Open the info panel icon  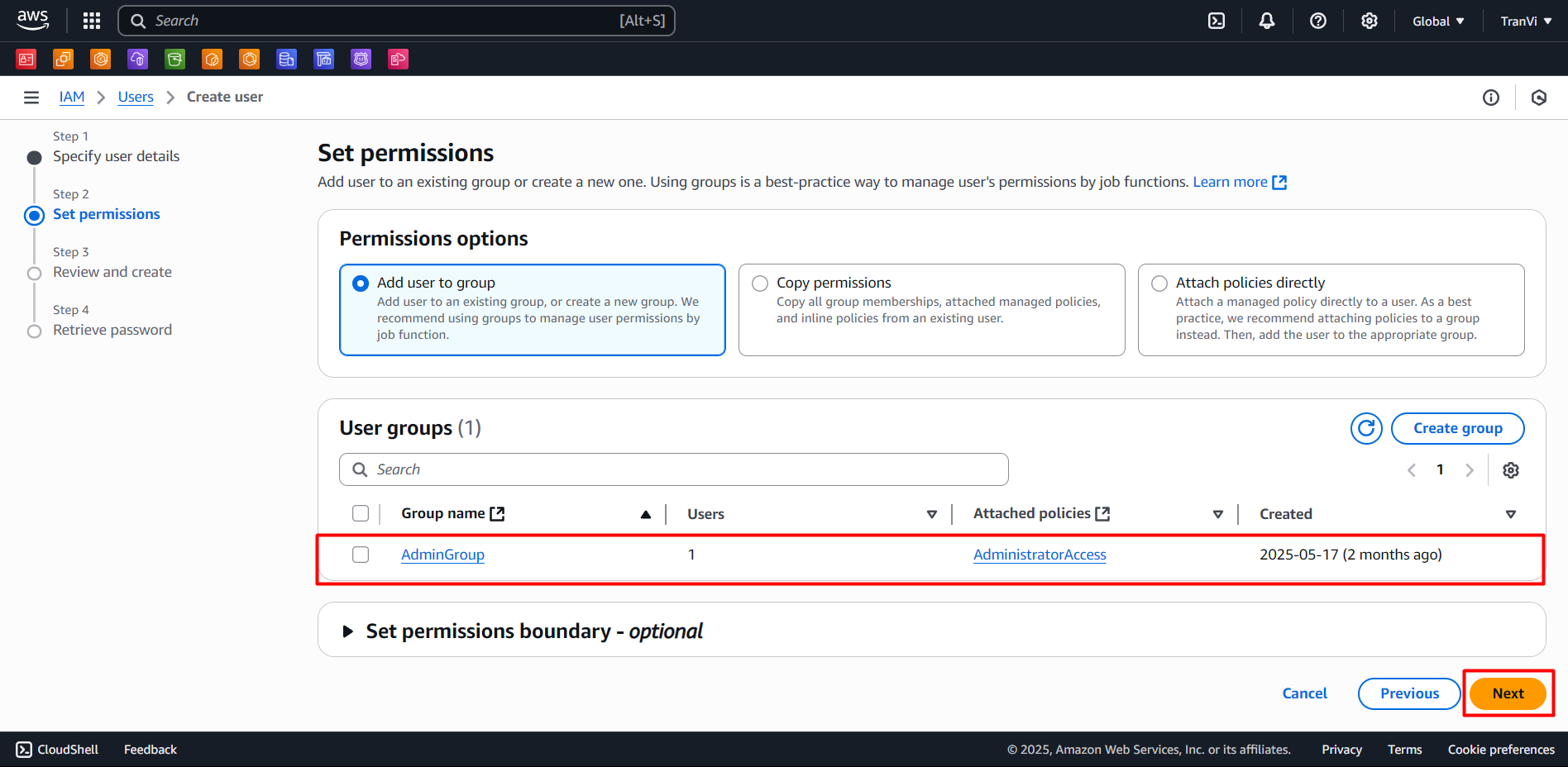click(x=1490, y=98)
